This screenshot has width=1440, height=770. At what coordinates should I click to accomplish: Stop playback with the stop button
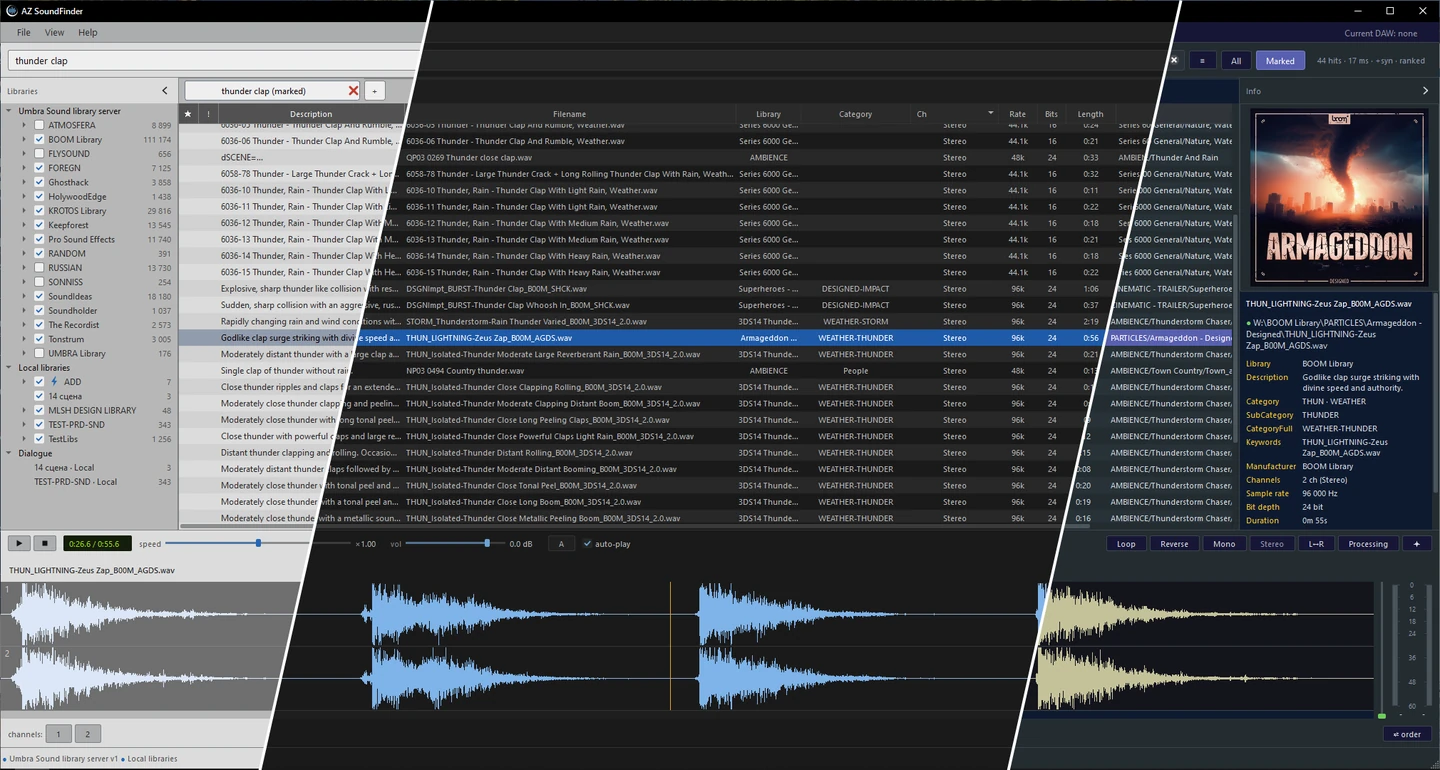[x=44, y=543]
